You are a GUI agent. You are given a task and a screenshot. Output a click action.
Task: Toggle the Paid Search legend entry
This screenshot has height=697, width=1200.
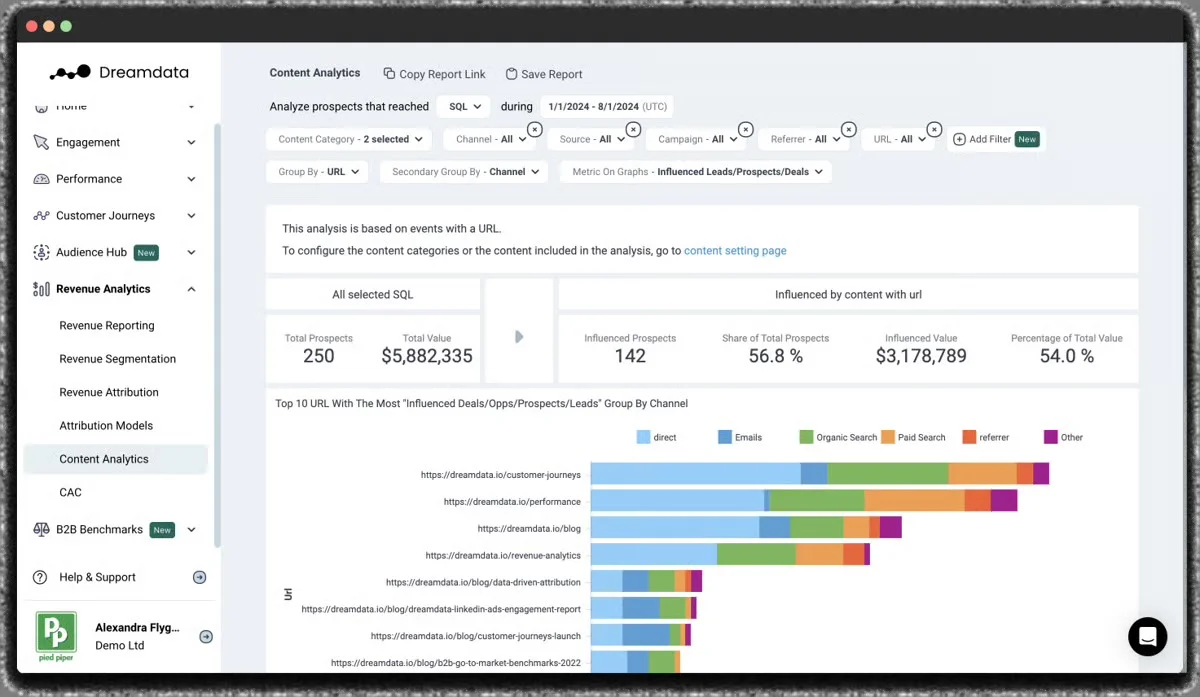pyautogui.click(x=913, y=437)
